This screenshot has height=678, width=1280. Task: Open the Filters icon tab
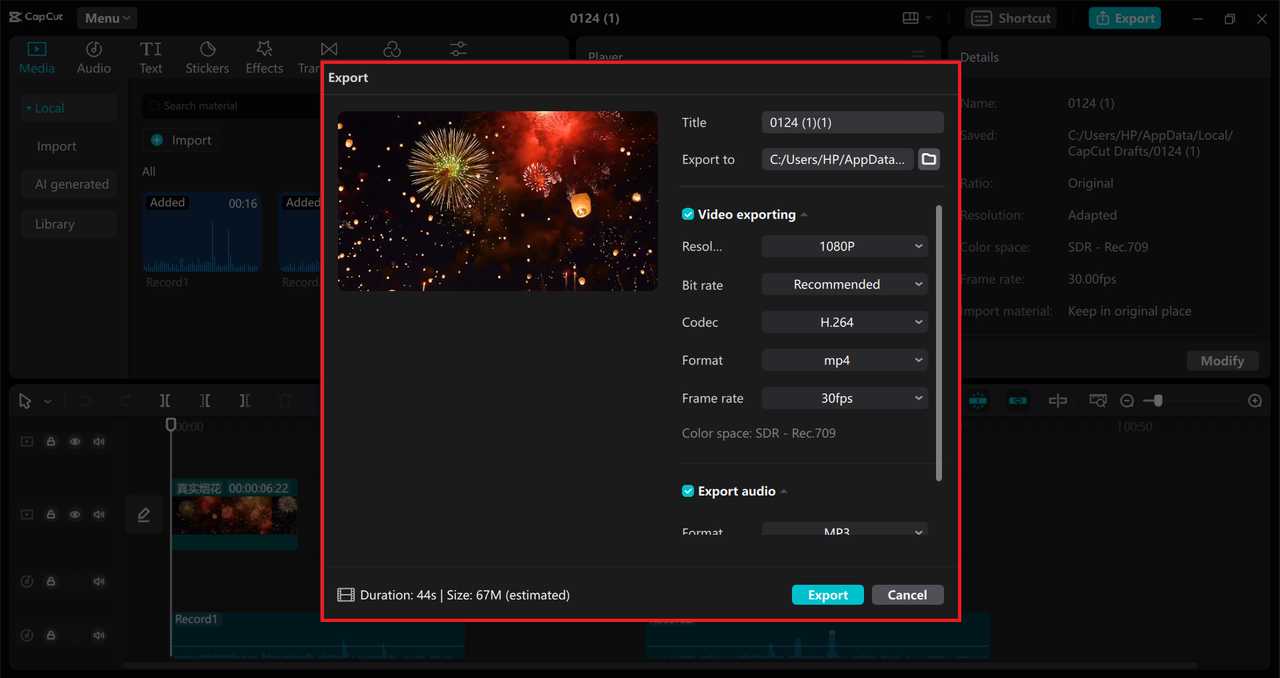coord(392,49)
